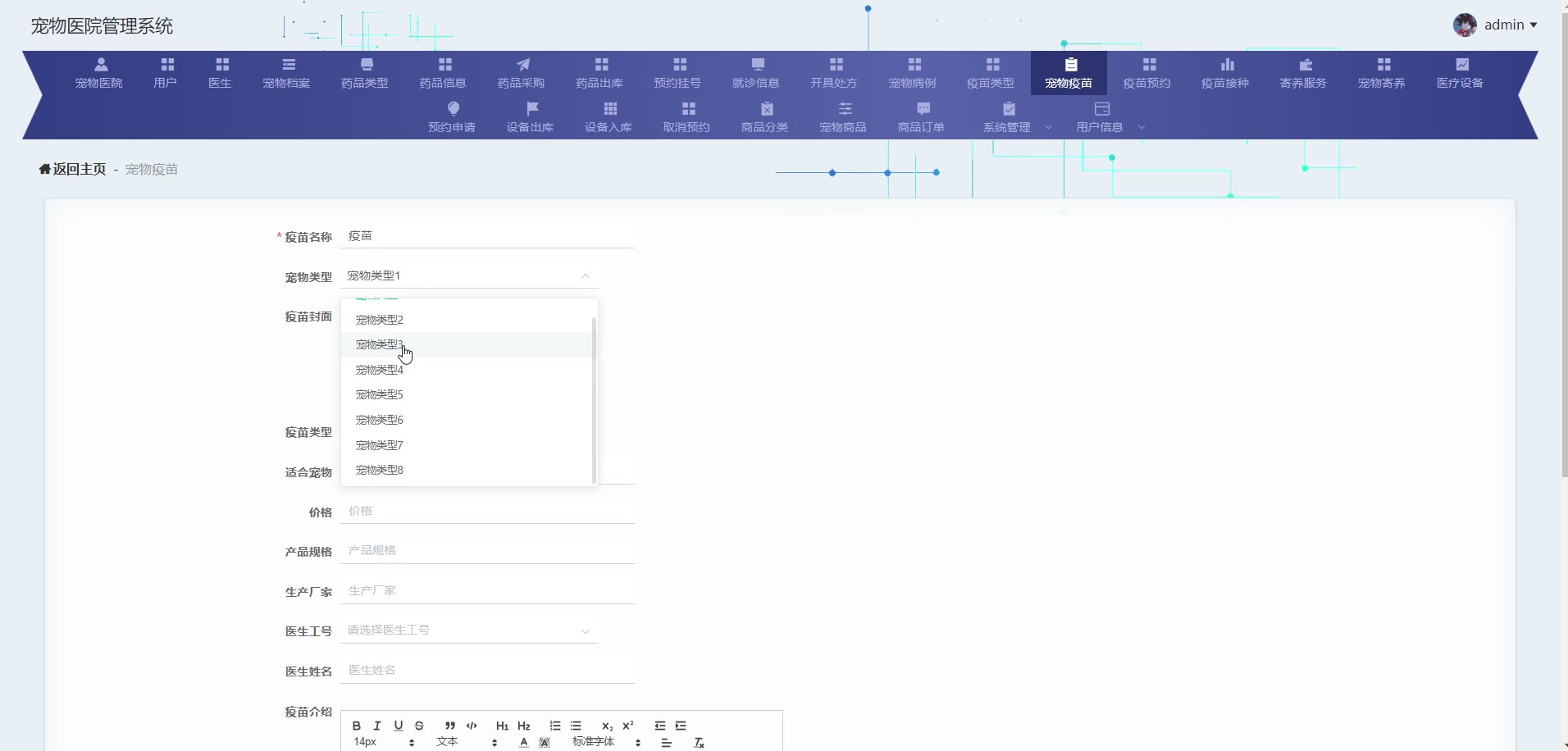Underline text in the editor toolbar
The image size is (1568, 751).
[x=399, y=726]
